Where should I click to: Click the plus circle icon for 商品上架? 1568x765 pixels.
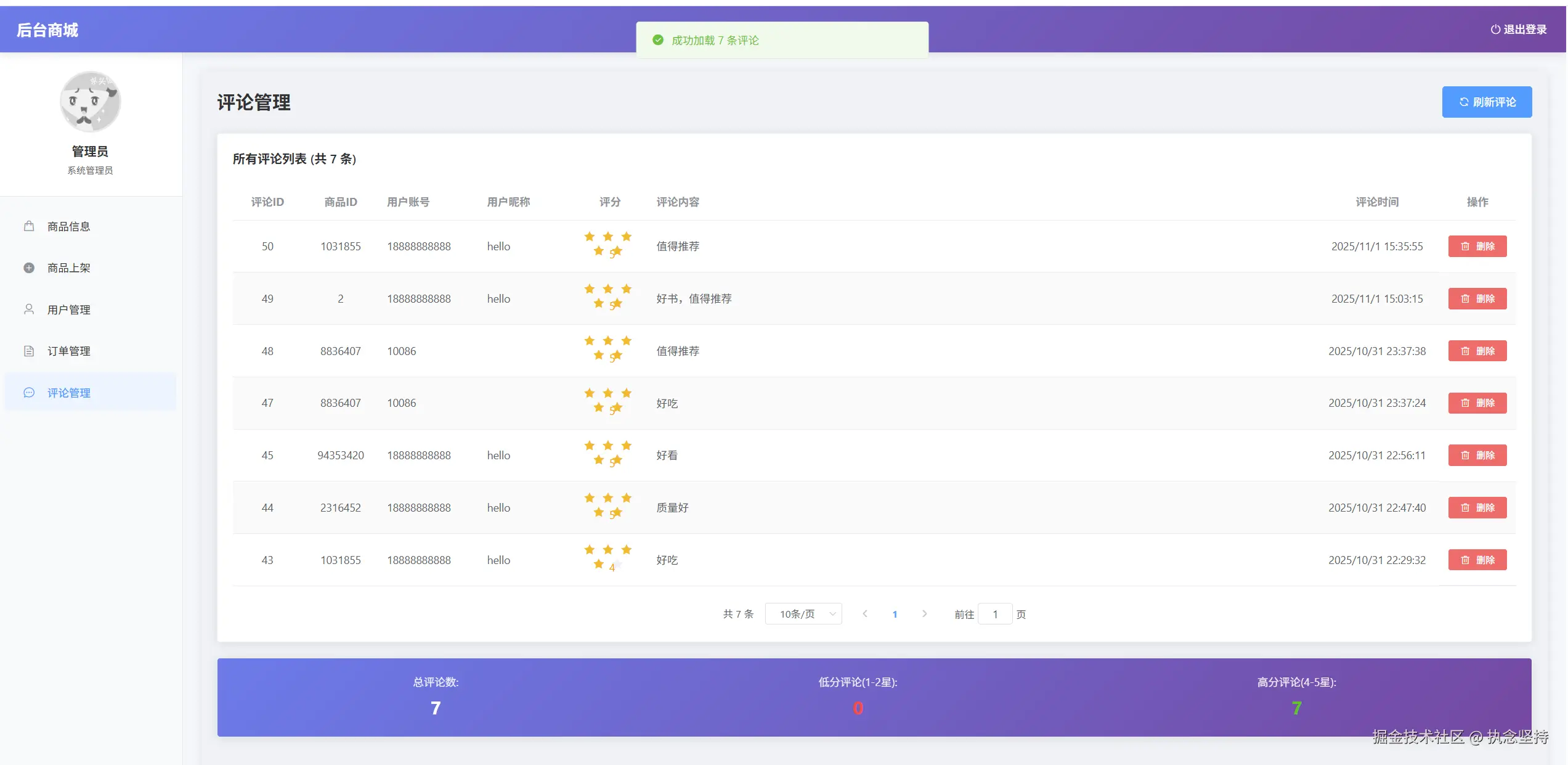(29, 268)
